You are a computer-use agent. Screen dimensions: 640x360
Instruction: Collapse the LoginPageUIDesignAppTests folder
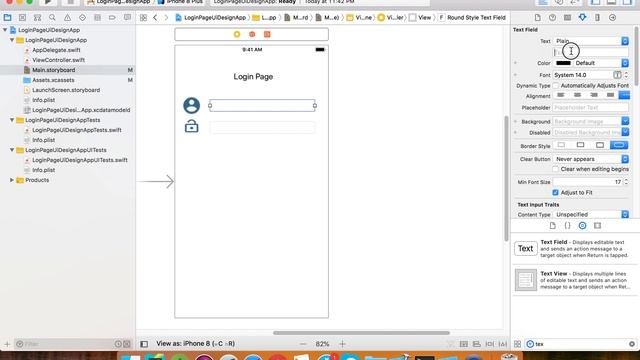point(12,120)
